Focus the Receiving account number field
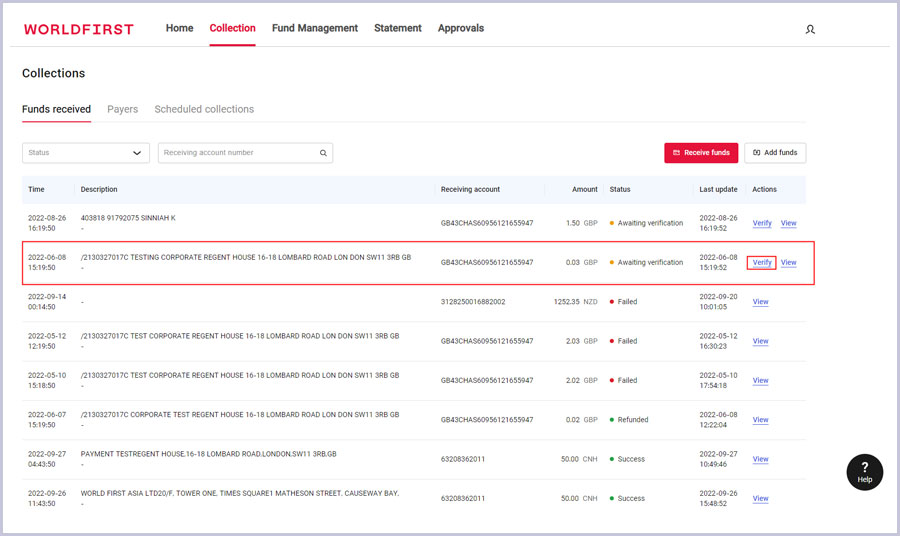This screenshot has width=900, height=536. point(238,153)
